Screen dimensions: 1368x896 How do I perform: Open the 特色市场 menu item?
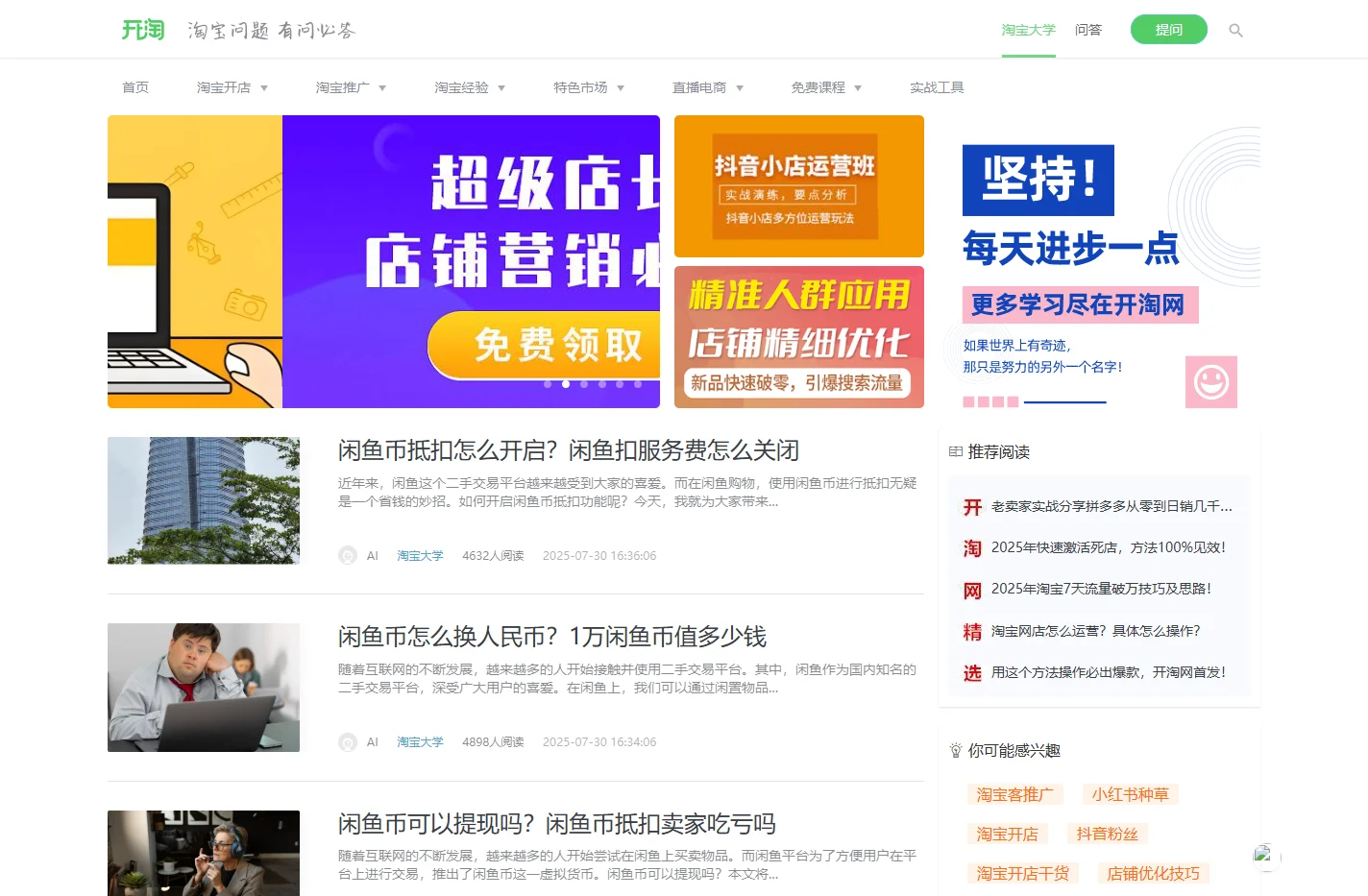point(580,87)
